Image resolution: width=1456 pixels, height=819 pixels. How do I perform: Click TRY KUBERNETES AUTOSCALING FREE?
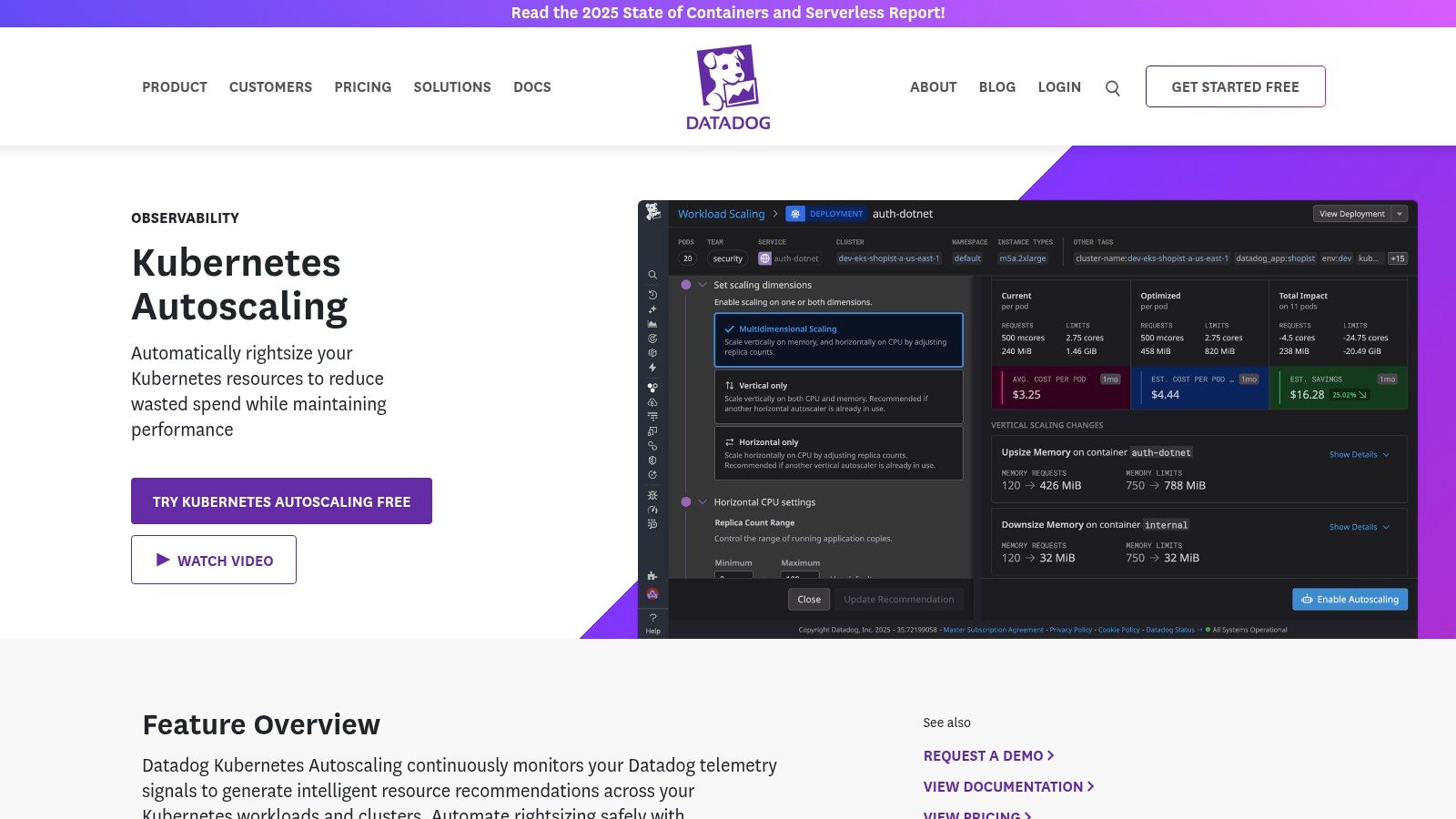[x=281, y=500]
